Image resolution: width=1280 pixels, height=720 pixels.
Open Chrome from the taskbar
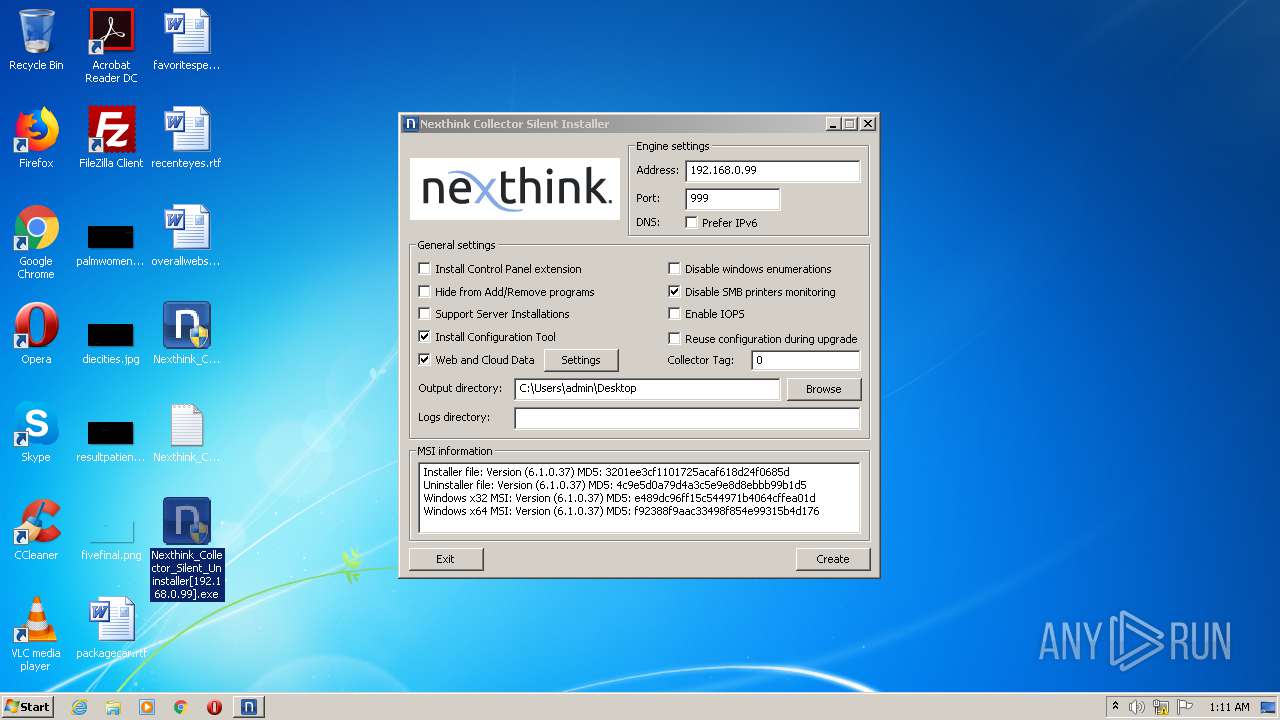(x=181, y=707)
